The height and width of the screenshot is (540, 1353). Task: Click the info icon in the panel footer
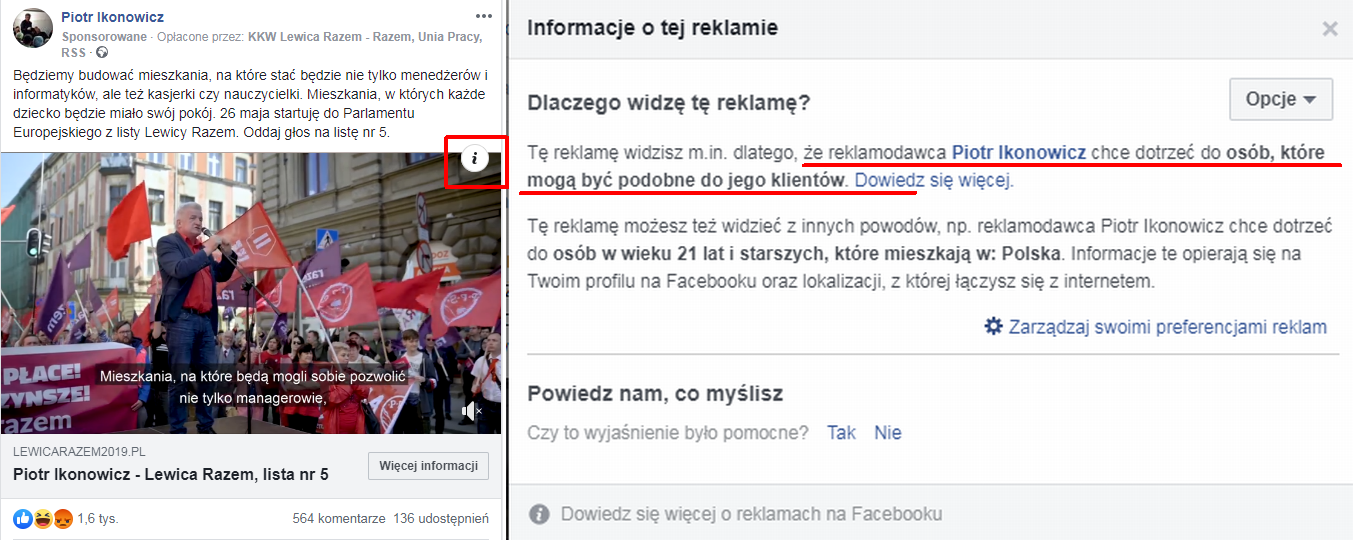(539, 514)
